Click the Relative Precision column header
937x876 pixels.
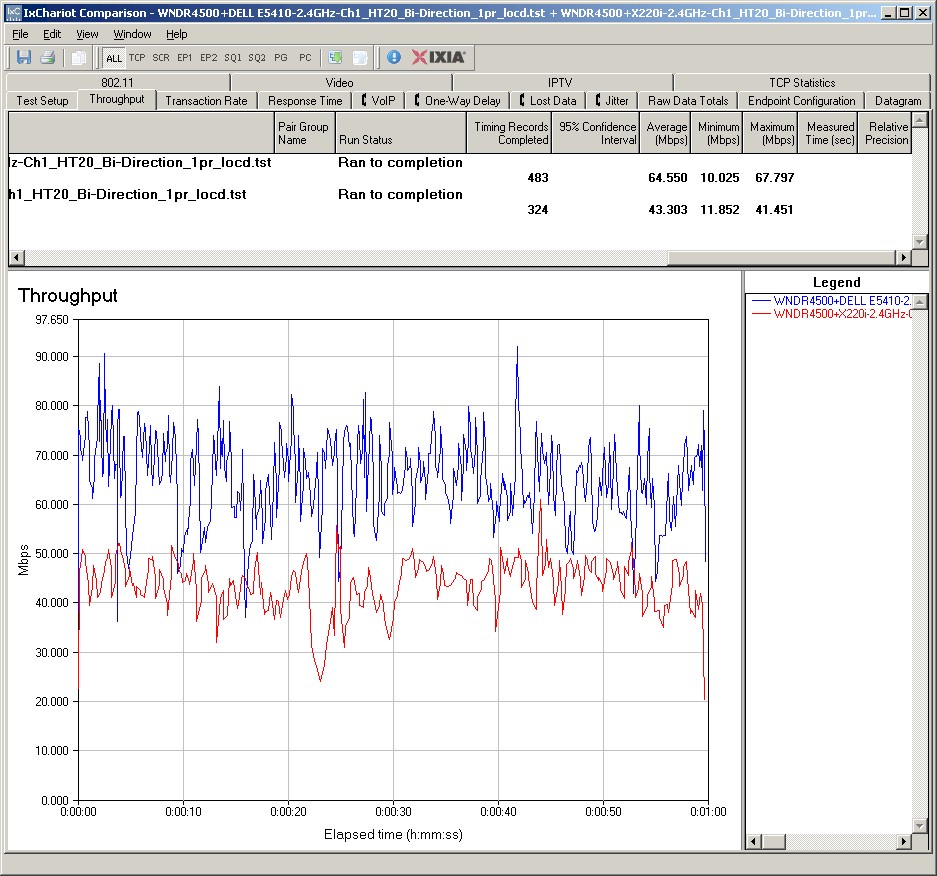point(884,133)
